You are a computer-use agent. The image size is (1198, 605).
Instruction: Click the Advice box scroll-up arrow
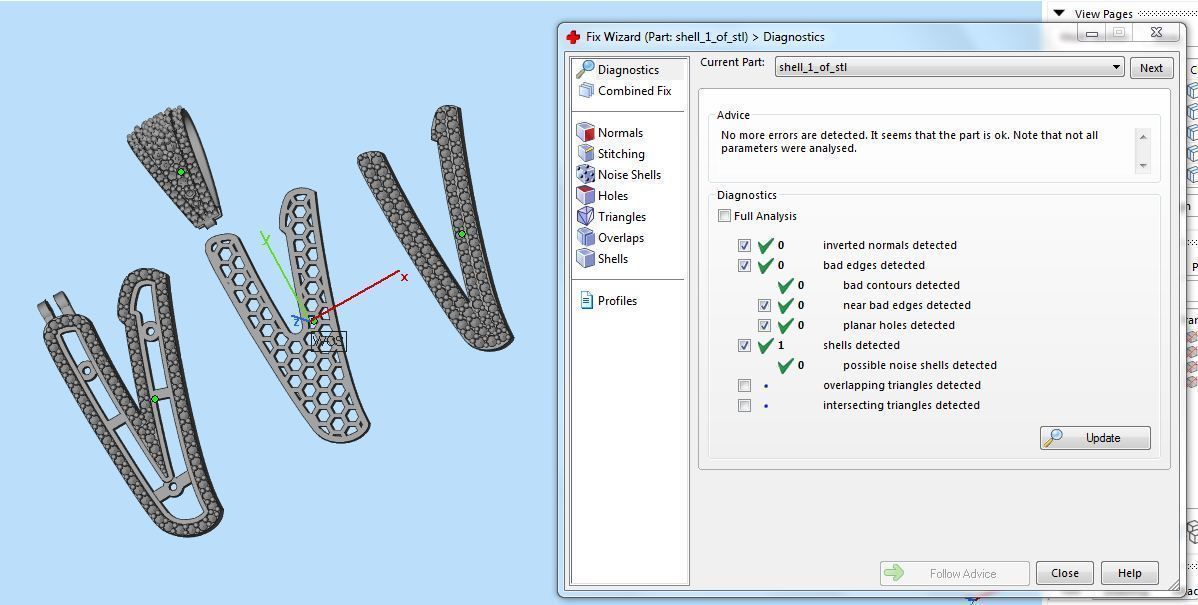1143,137
